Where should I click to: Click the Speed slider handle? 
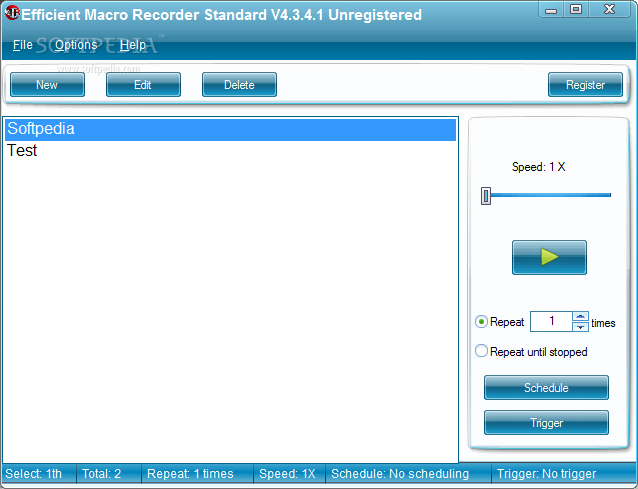pos(486,196)
